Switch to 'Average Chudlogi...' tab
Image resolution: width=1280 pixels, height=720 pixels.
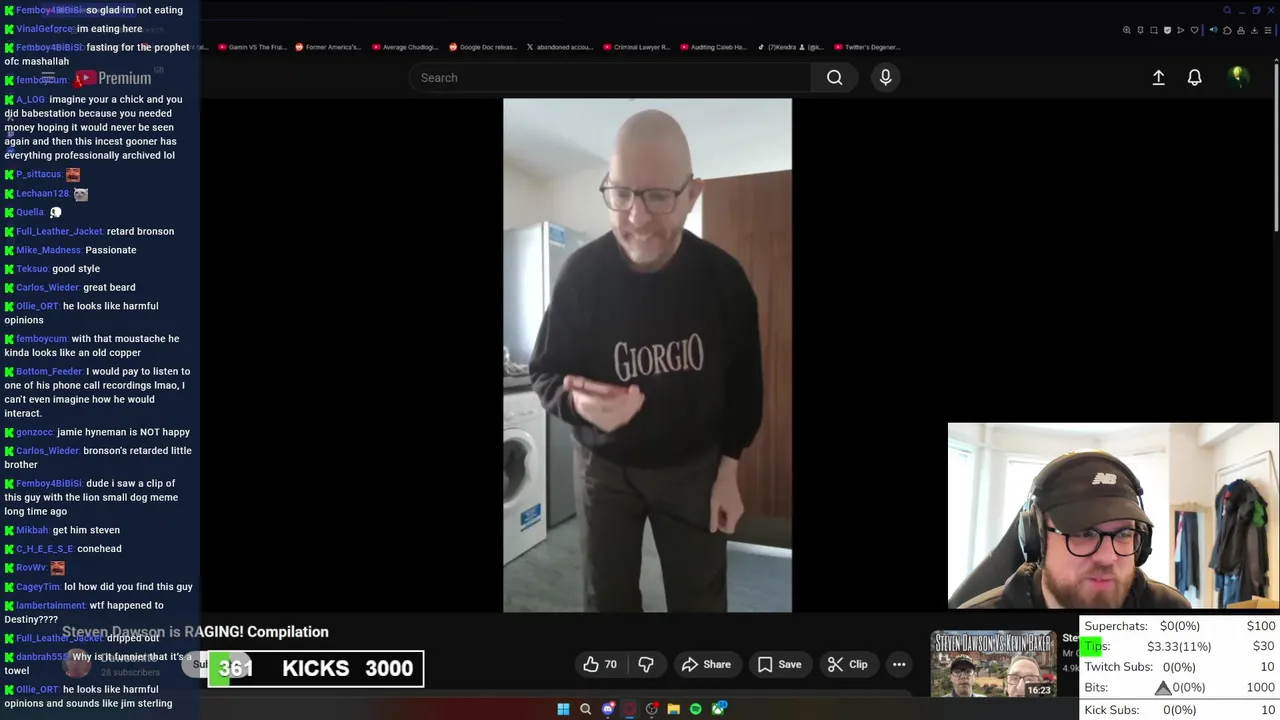(403, 47)
